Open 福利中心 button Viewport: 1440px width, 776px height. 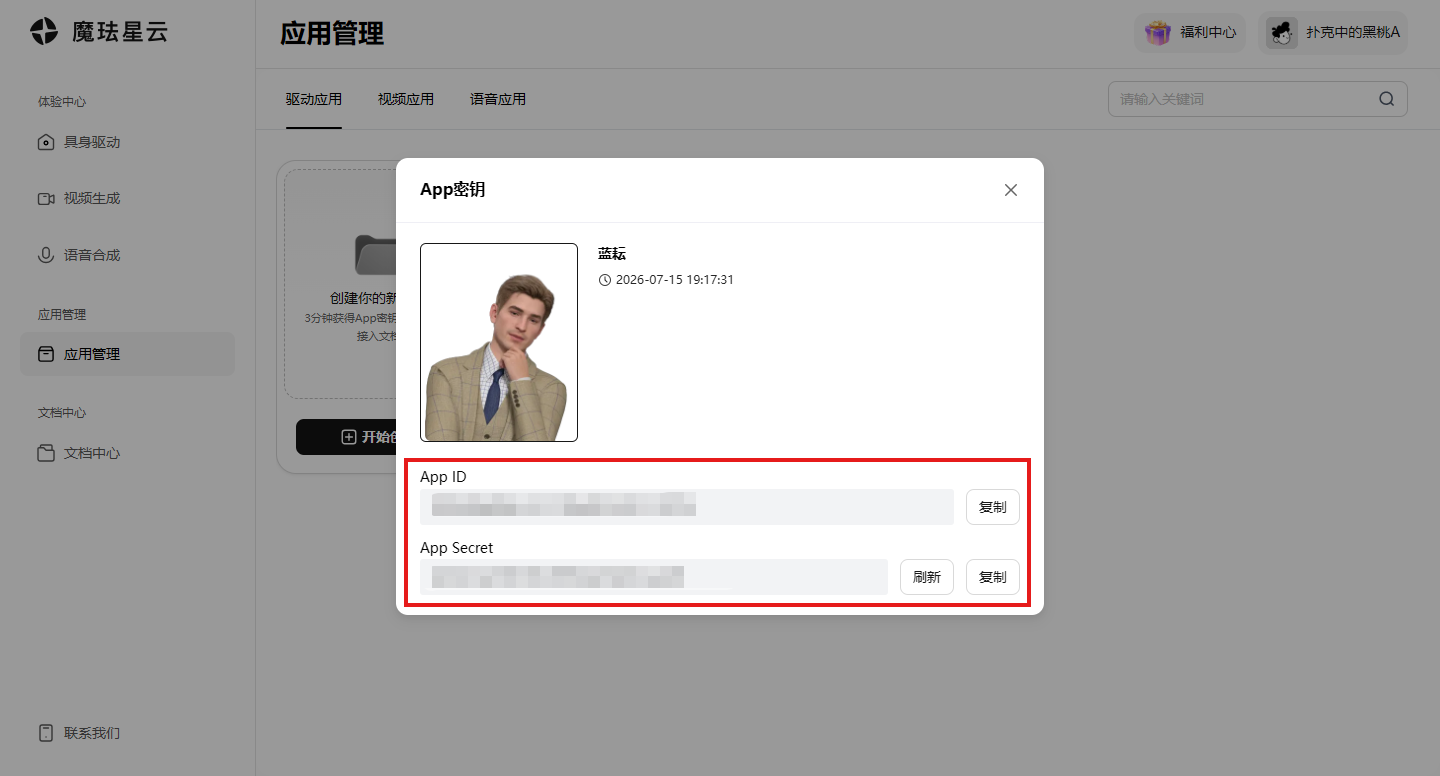1190,33
